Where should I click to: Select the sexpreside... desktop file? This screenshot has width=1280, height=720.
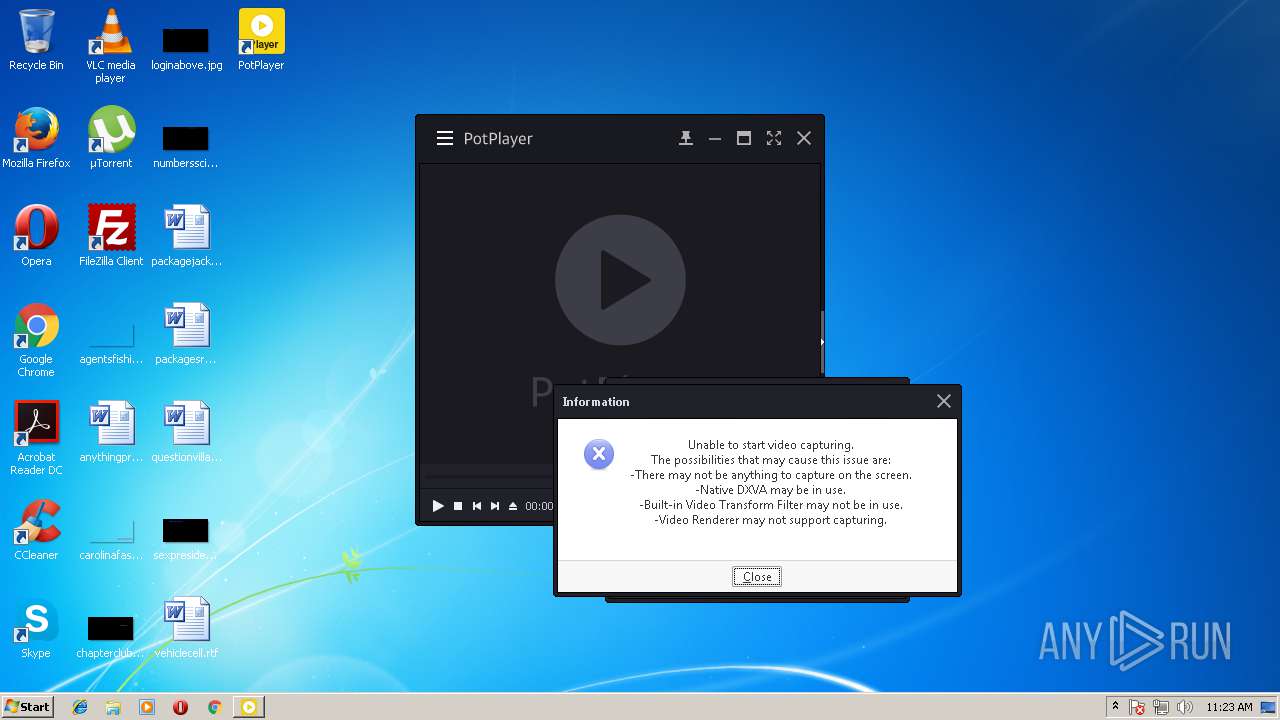(186, 540)
